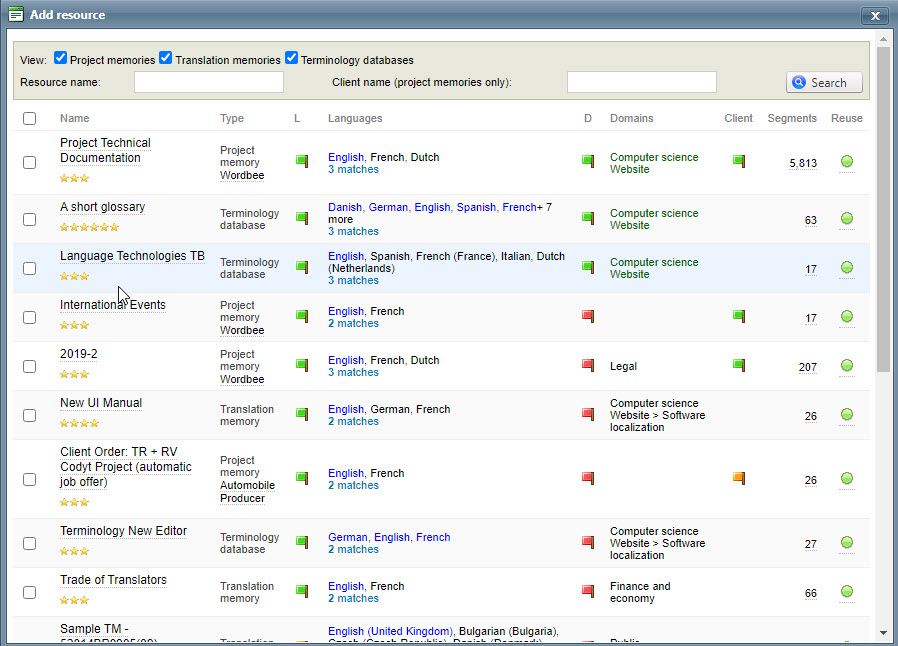Click green reuse circle for Trade of Translators
Viewport: 898px width, 646px height.
[x=846, y=592]
